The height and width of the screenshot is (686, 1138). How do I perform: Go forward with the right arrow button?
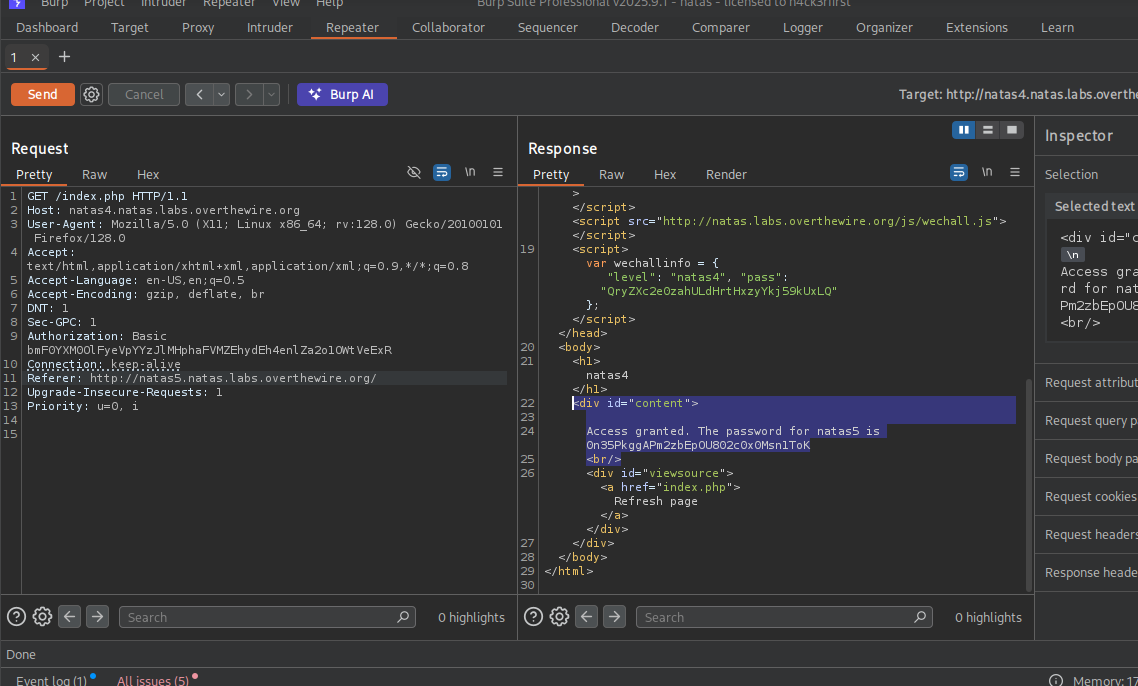[249, 94]
